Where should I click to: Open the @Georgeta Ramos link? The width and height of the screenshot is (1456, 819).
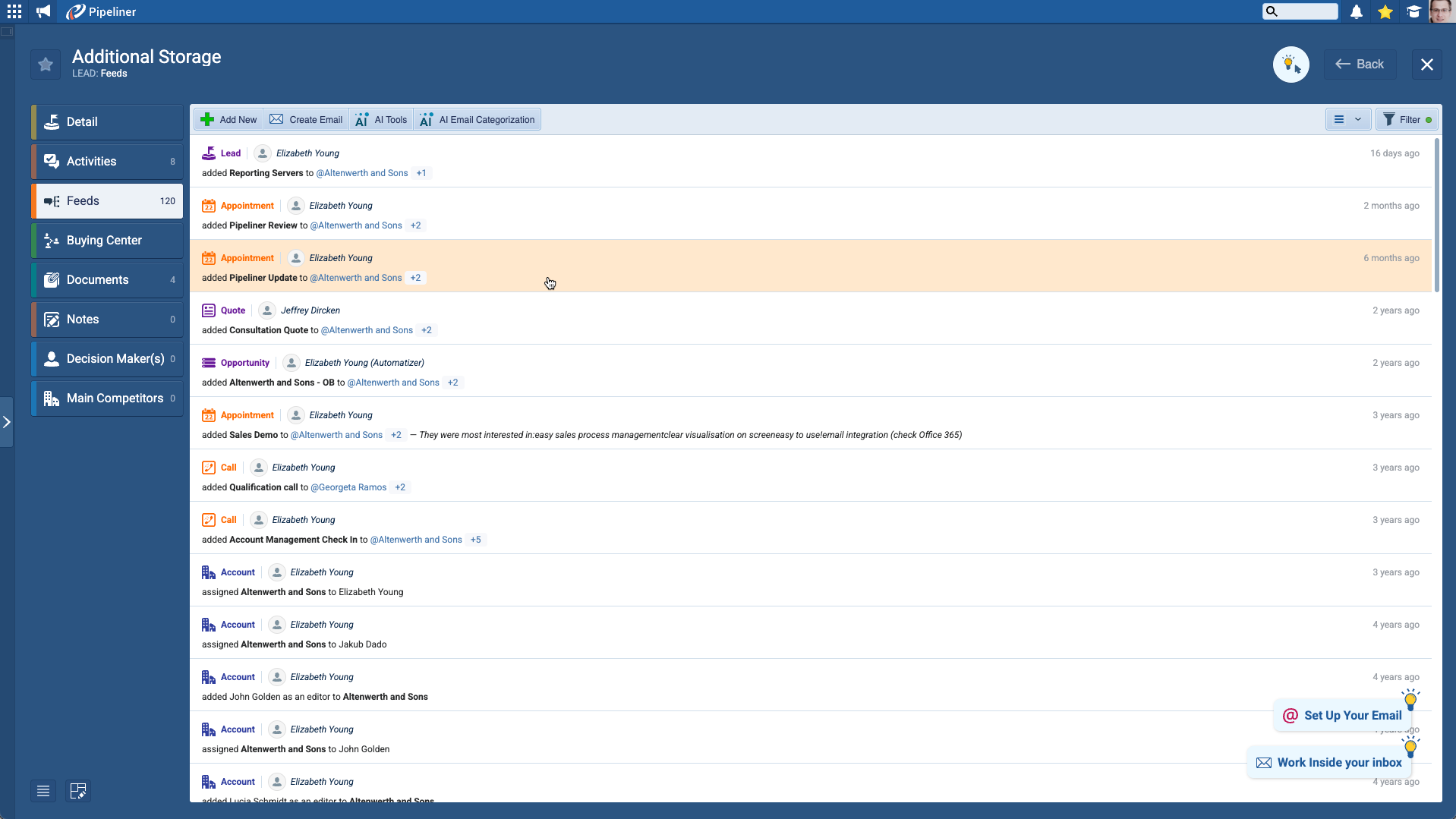pyautogui.click(x=348, y=487)
